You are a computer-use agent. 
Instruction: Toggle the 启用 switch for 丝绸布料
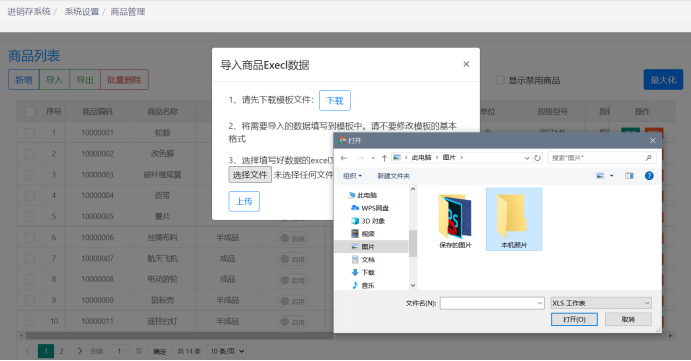293,238
